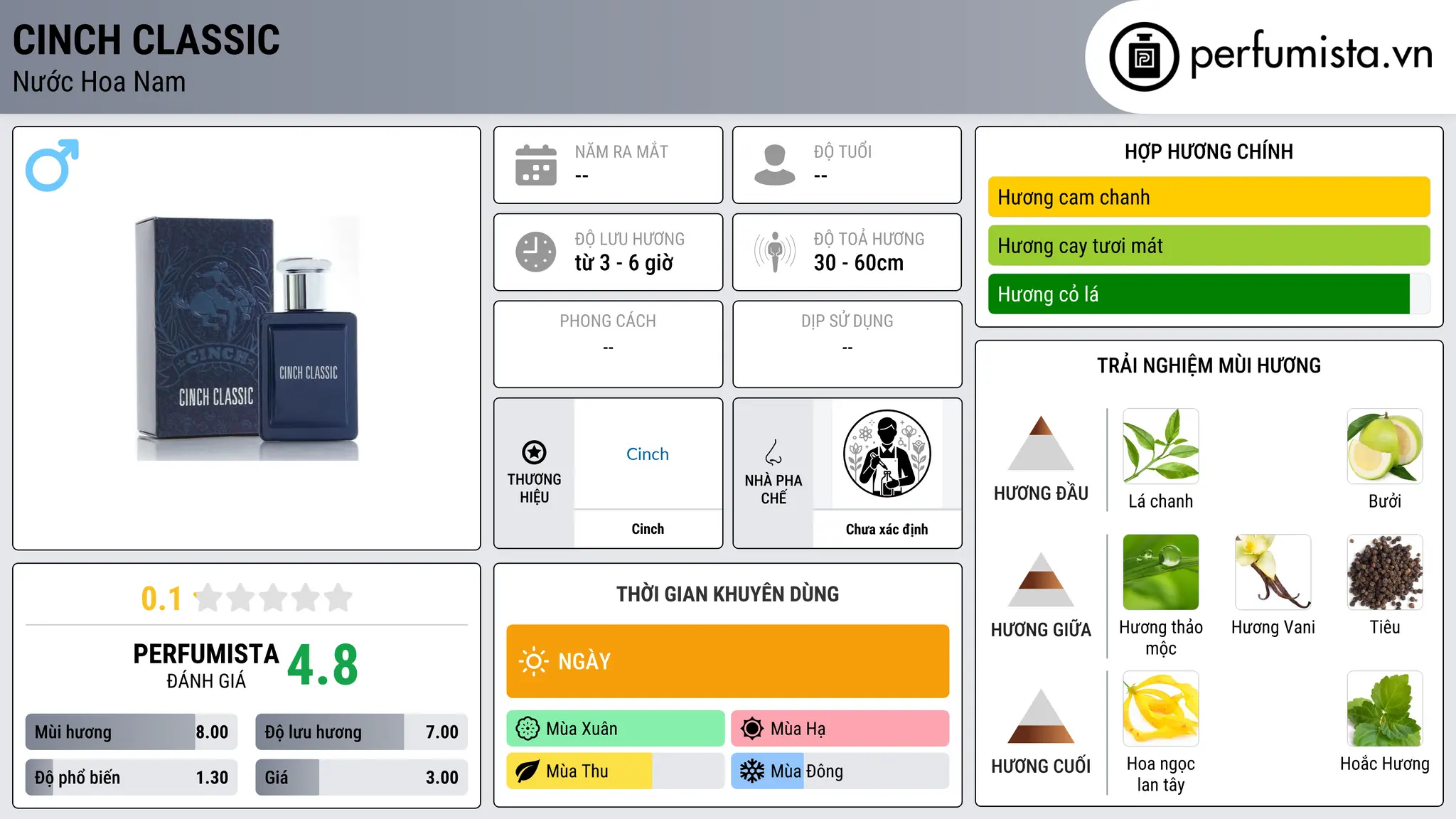
Task: Click the Độ lưu hương 7.00 score bar
Action: tap(362, 732)
